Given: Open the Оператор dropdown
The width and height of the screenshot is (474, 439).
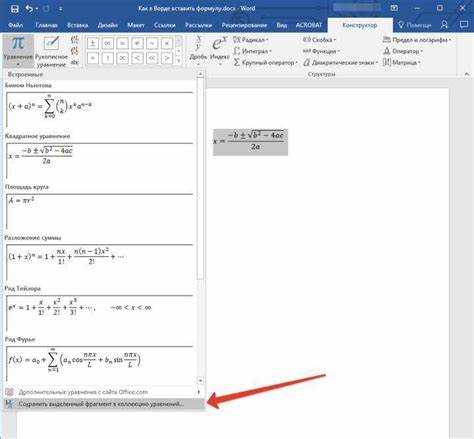Looking at the screenshot, I should (x=403, y=51).
